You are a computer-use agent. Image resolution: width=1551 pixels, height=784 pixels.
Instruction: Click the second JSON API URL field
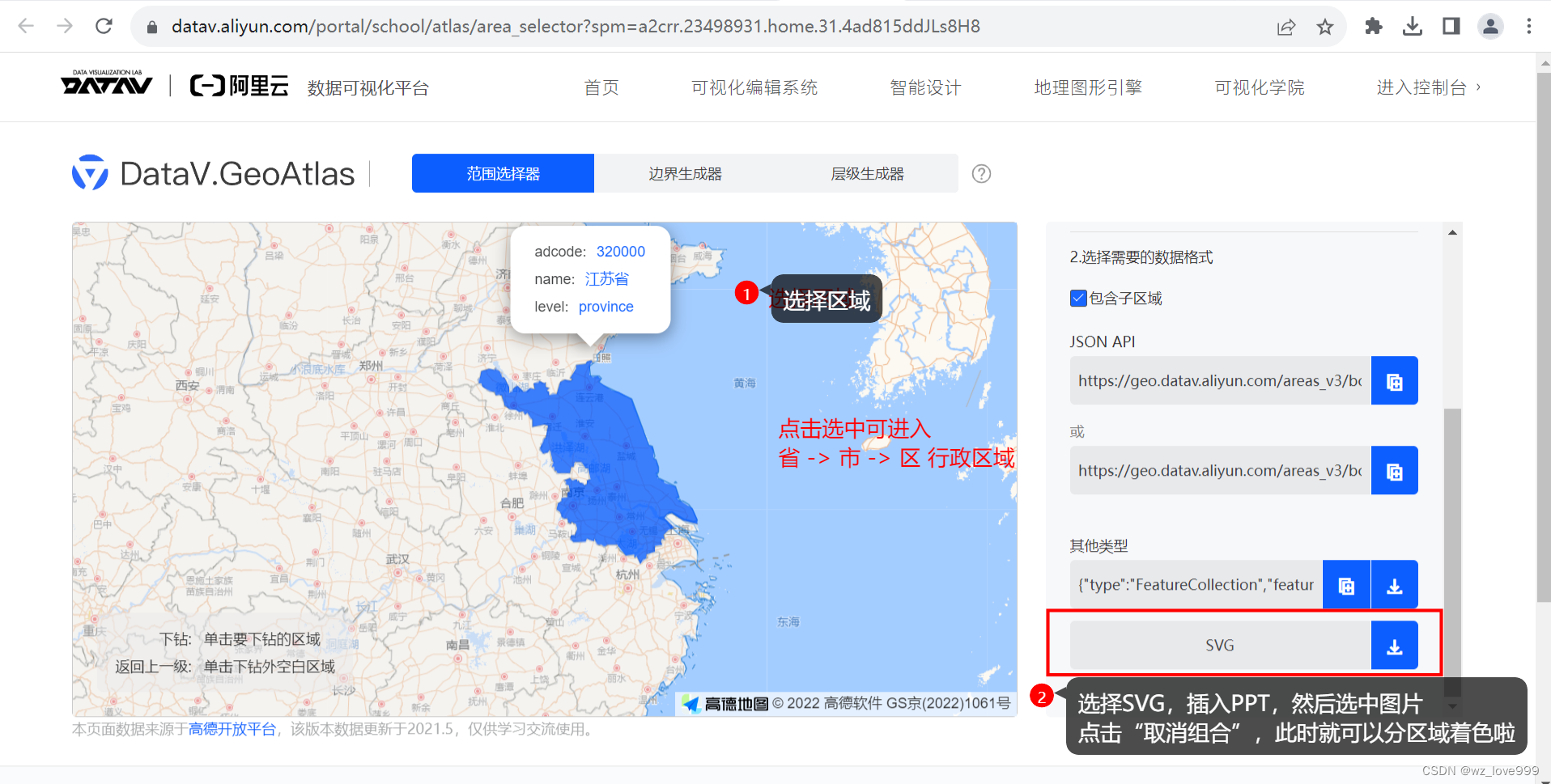[x=1220, y=470]
